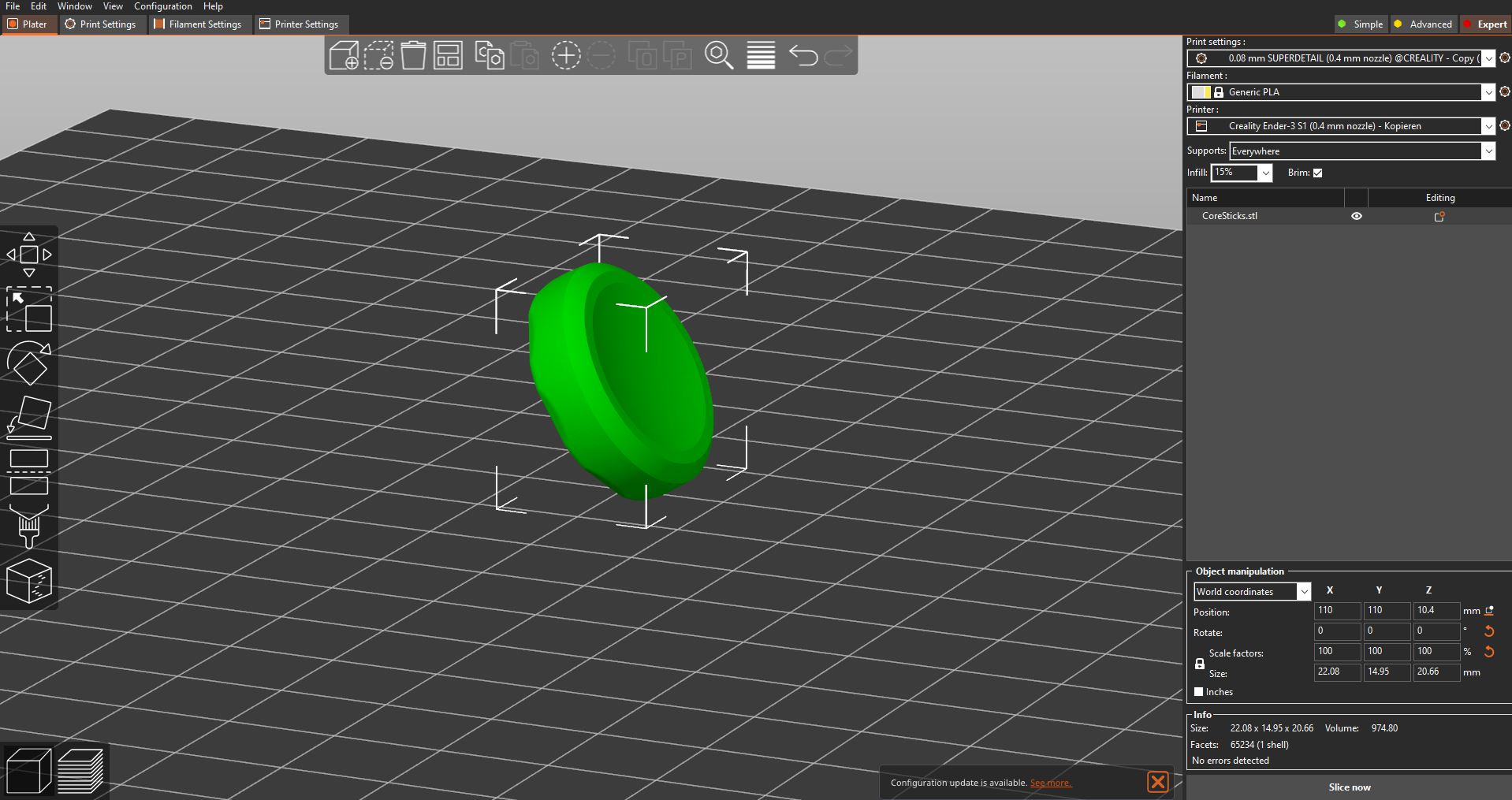Click the Paste icon in toolbar
The image size is (1512, 800).
point(524,55)
